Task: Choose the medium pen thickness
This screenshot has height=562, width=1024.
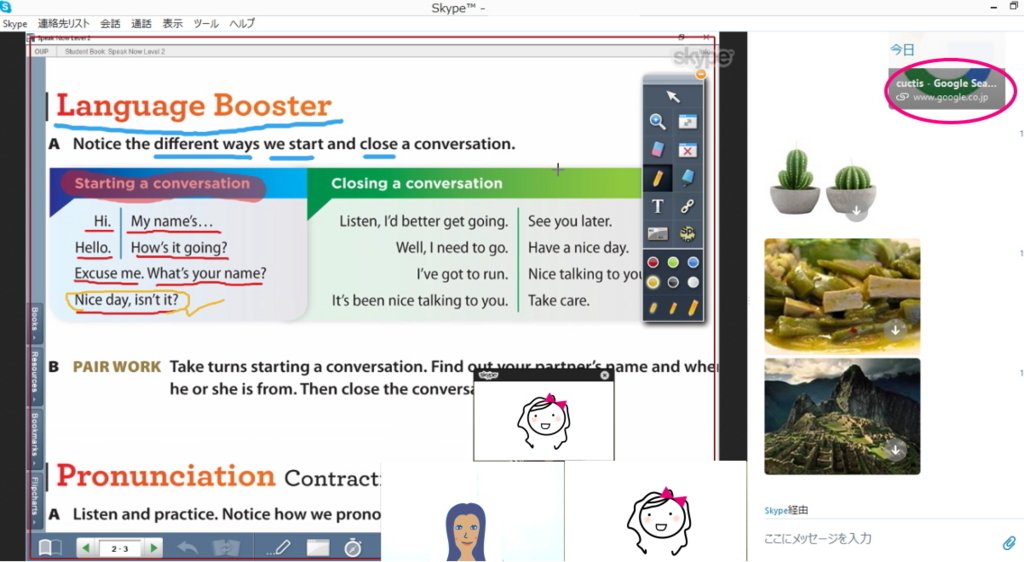Action: point(673,307)
